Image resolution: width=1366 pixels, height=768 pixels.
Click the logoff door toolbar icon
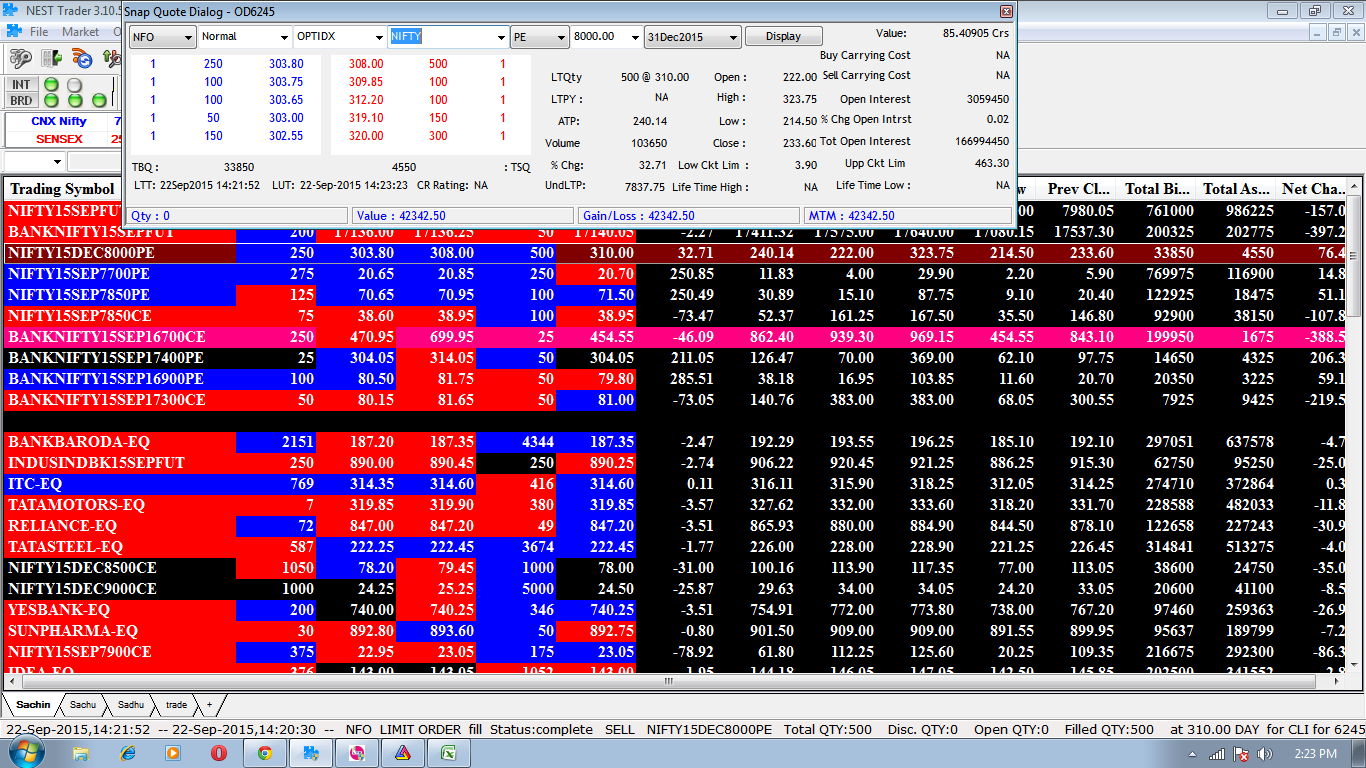tap(51, 58)
